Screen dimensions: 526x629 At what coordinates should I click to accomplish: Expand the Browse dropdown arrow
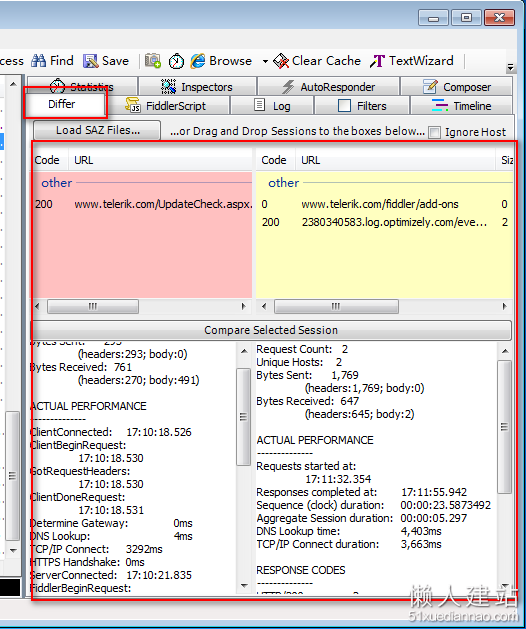pyautogui.click(x=265, y=61)
